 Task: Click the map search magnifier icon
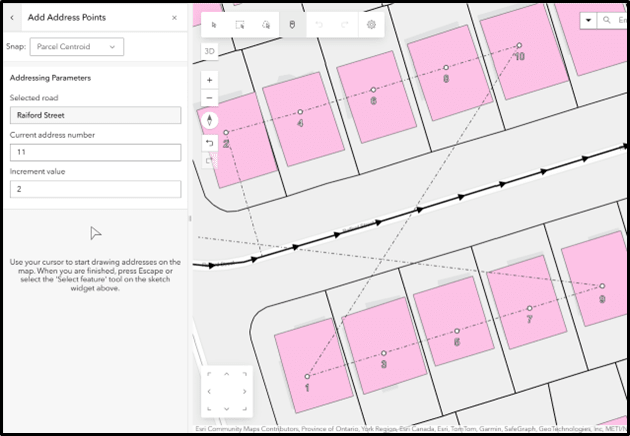(x=607, y=20)
